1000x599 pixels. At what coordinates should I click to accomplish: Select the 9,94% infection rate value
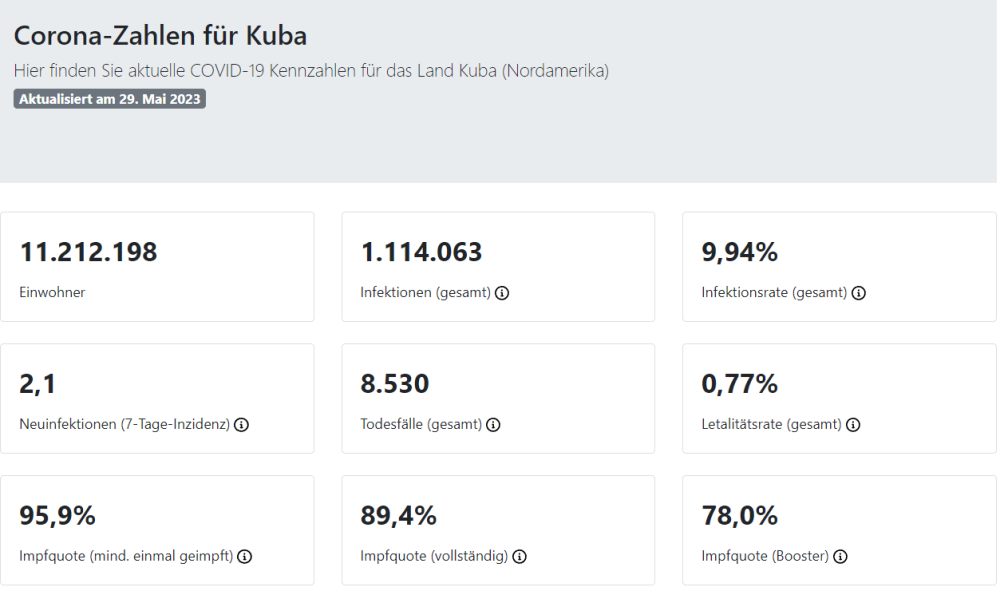tap(740, 253)
